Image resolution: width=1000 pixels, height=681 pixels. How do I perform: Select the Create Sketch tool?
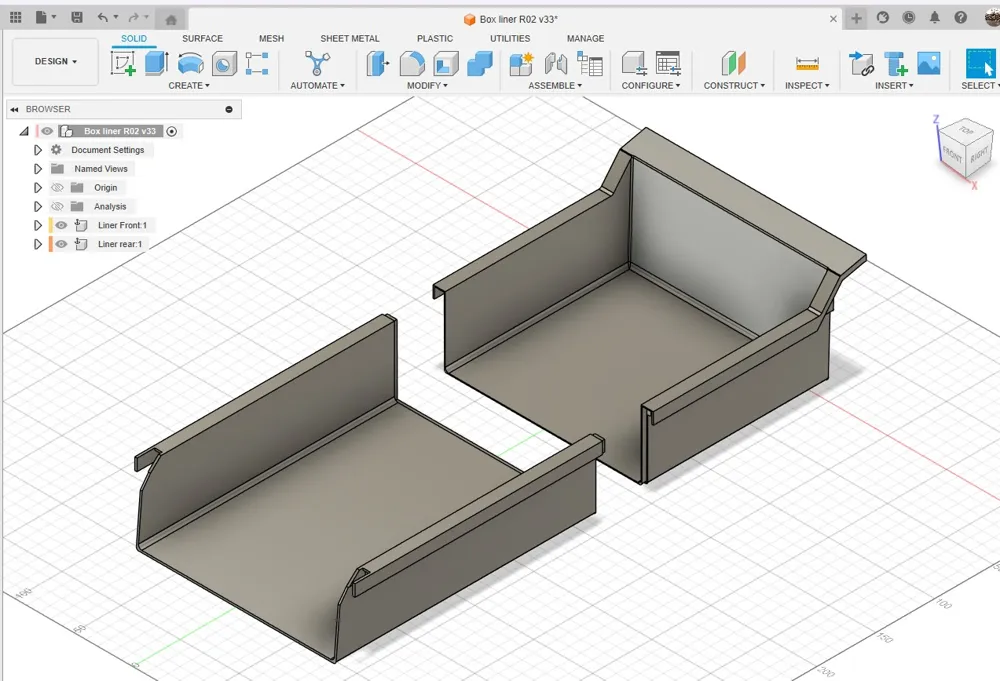[x=123, y=63]
